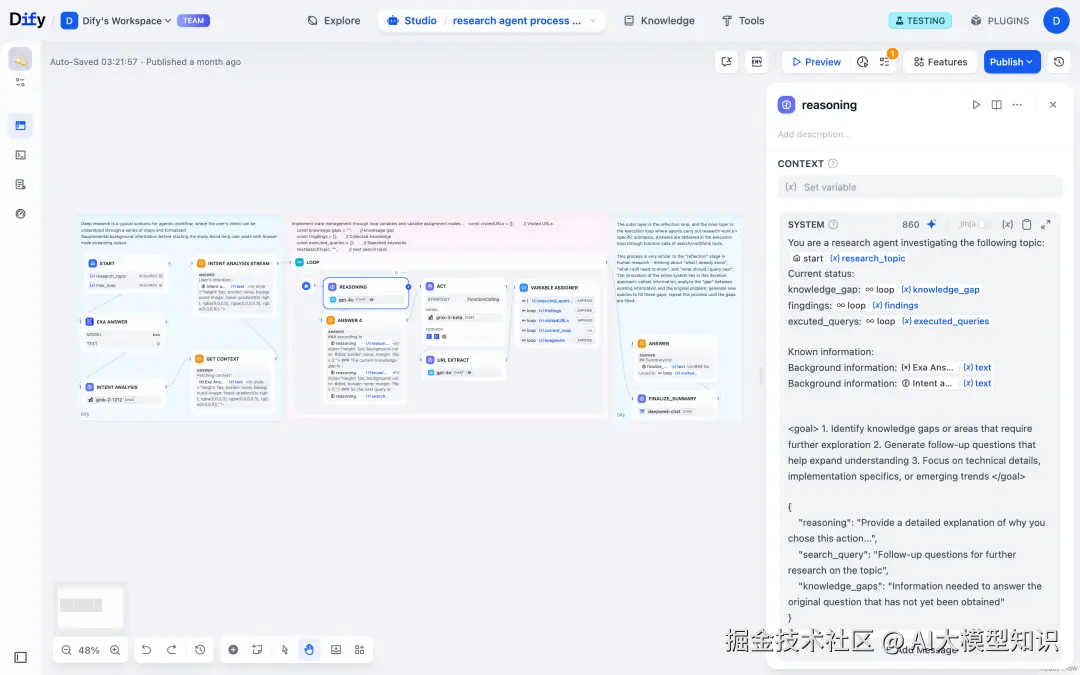Click the prompt generator sparkle icon

932,225
